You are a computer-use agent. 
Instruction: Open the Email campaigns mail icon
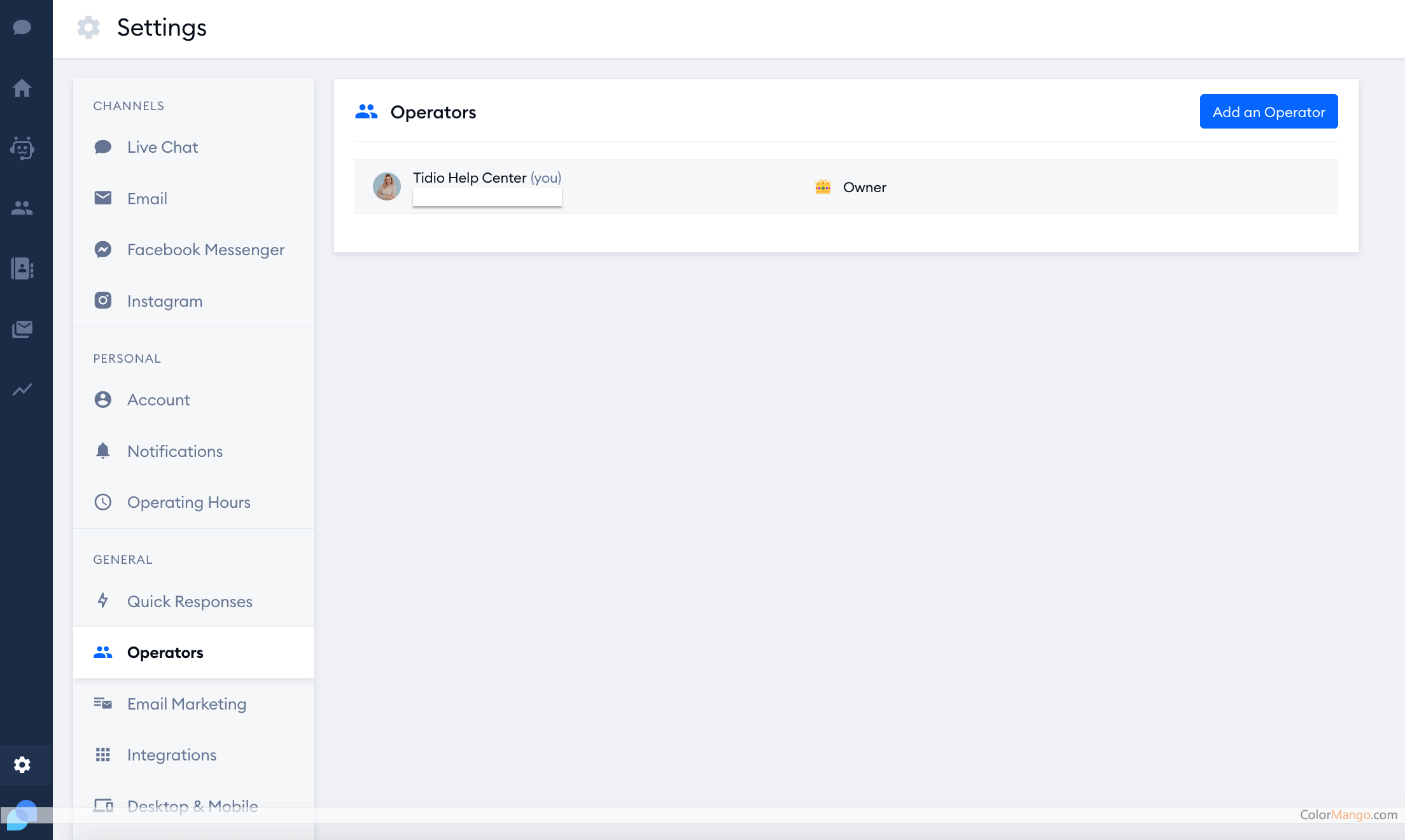[22, 329]
